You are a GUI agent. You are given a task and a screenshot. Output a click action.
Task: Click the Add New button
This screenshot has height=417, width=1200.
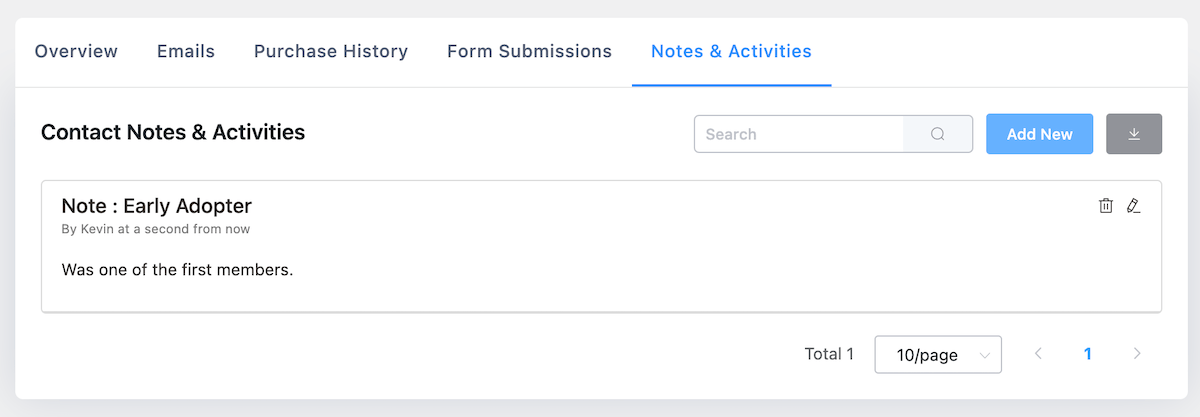[x=1040, y=134]
